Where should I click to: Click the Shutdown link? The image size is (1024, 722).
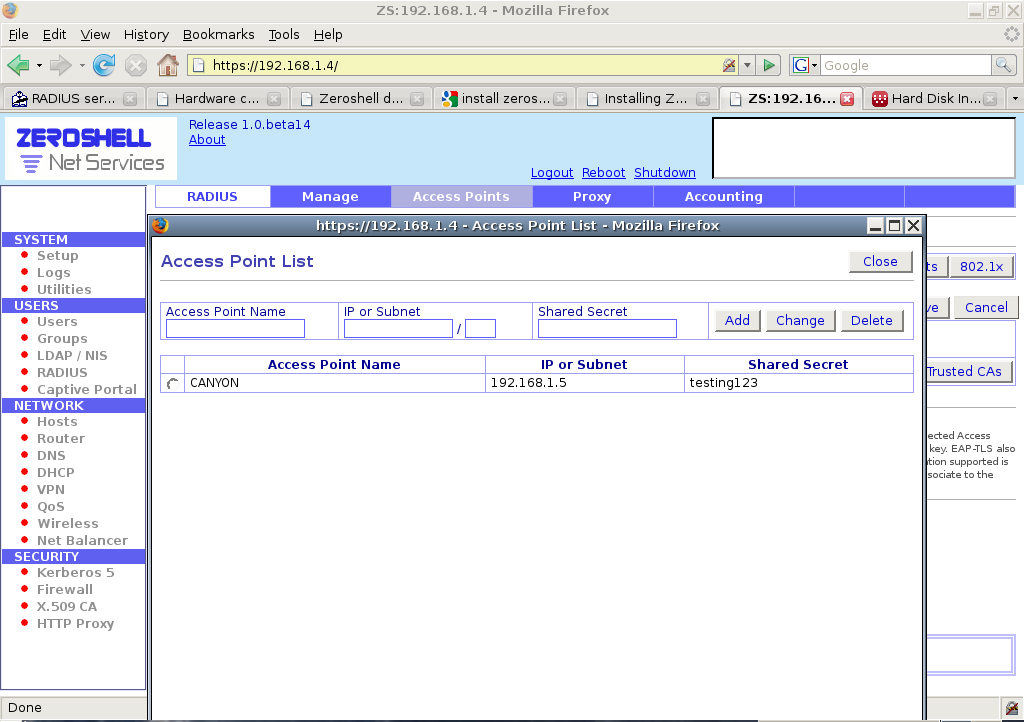point(665,172)
